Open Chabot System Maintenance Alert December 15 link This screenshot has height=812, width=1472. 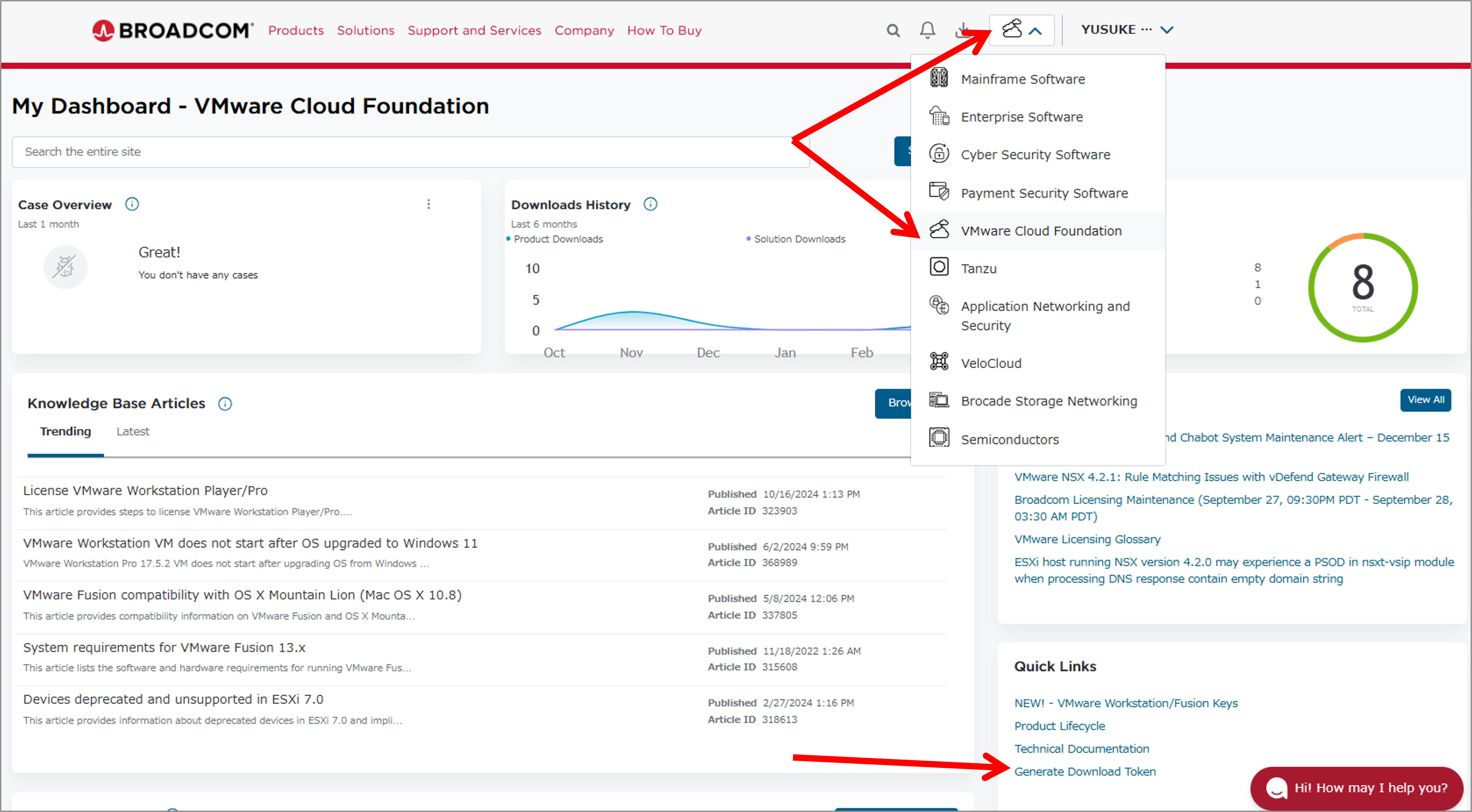(1307, 438)
